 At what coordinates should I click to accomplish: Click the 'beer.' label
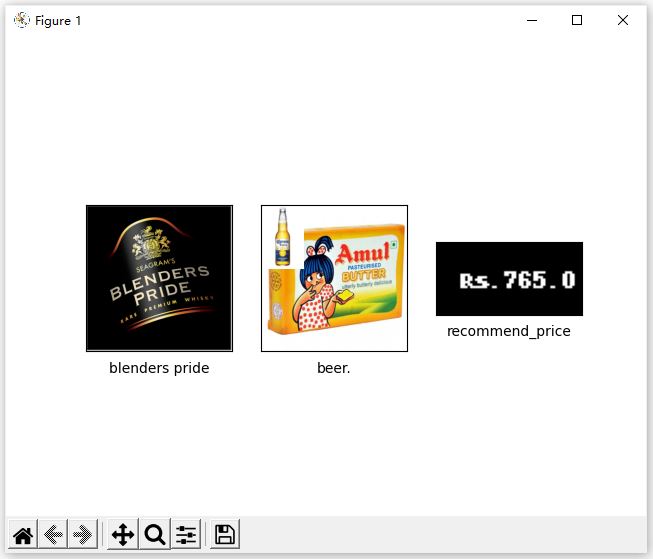[x=334, y=368]
